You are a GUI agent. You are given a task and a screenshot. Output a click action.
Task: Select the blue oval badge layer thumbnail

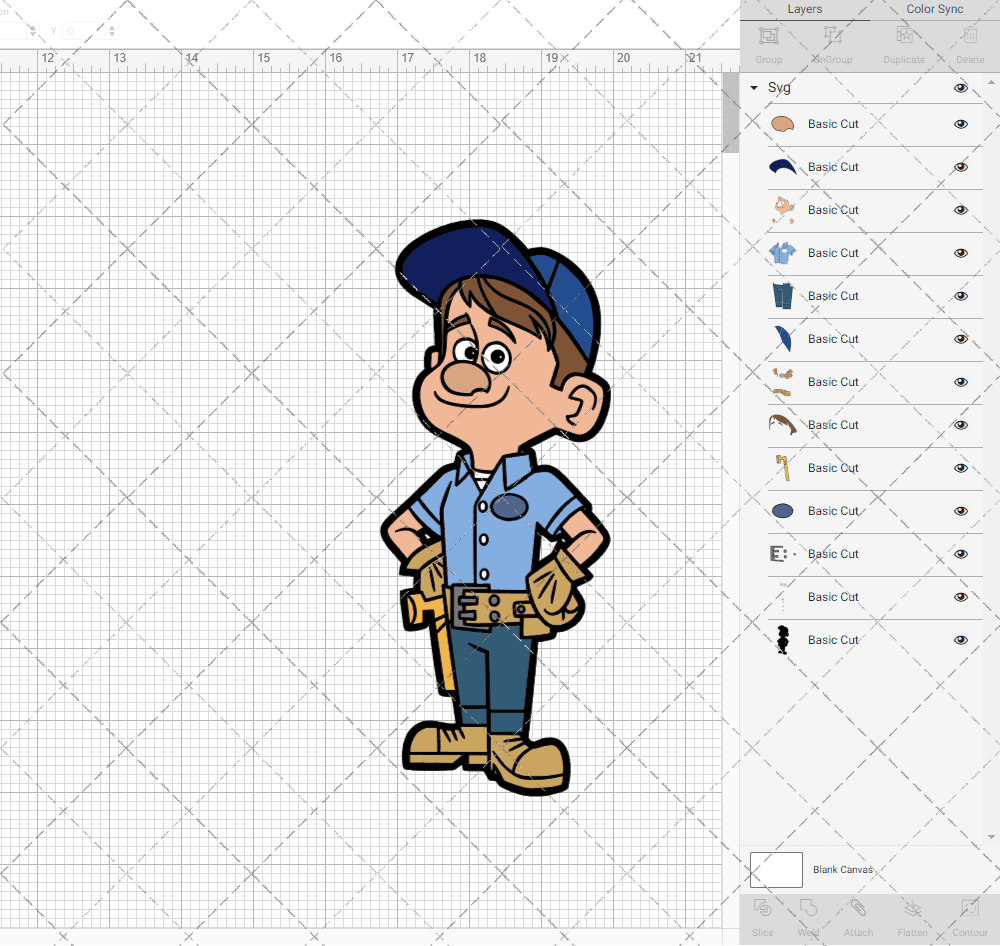coord(783,510)
